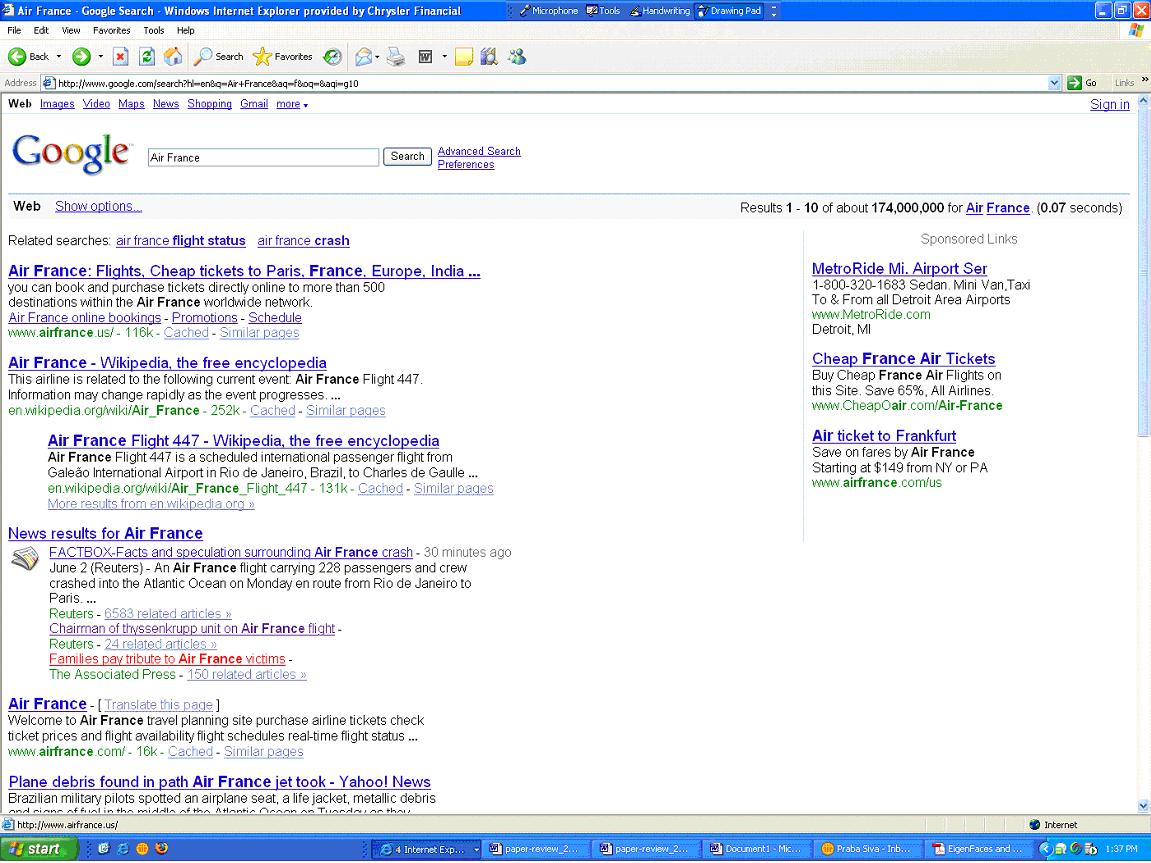Expand the Back button history dropdown

(x=59, y=57)
